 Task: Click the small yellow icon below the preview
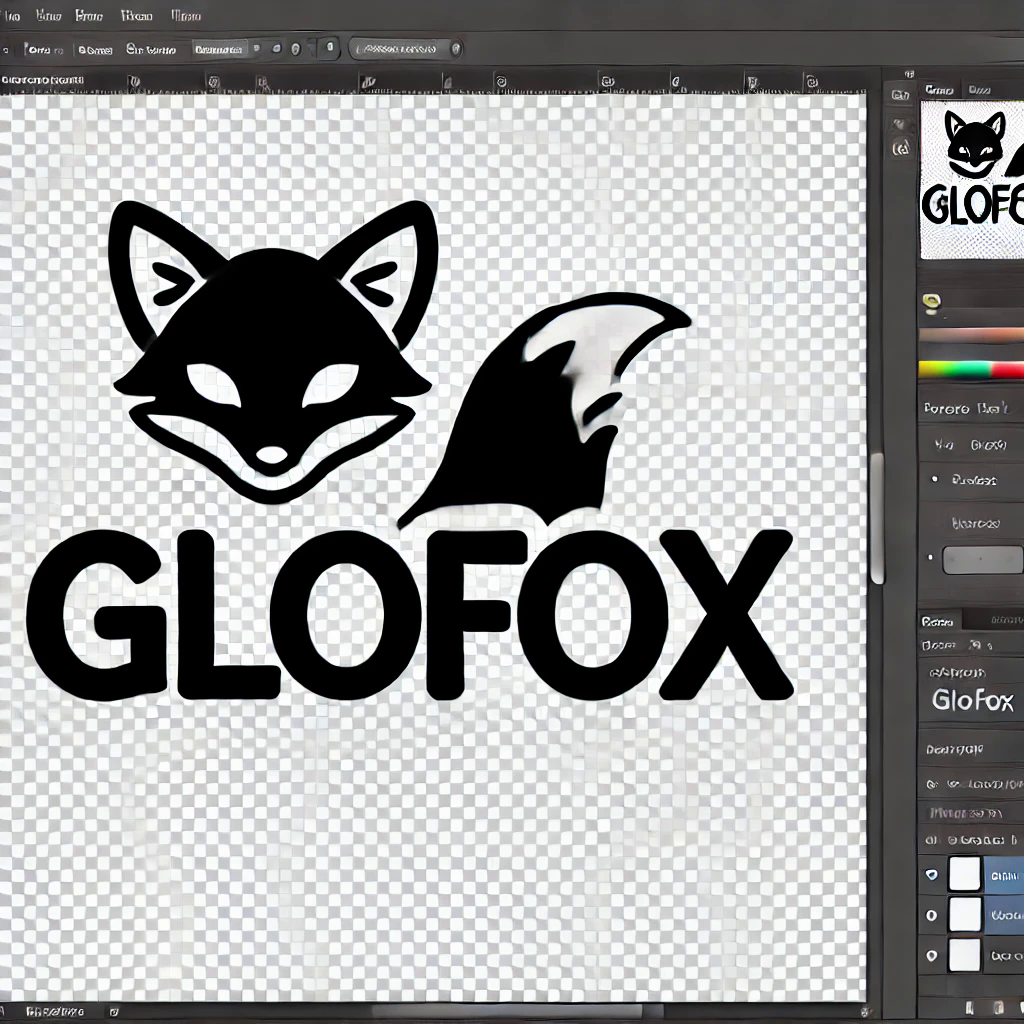tap(932, 300)
